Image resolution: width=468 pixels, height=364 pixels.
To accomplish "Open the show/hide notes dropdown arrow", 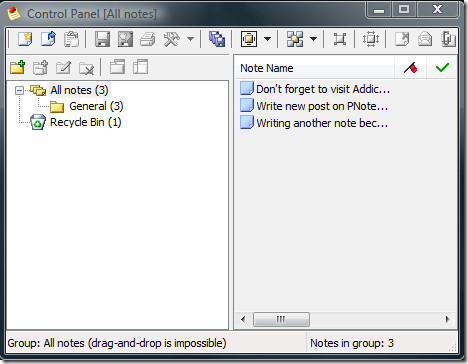I will point(313,39).
